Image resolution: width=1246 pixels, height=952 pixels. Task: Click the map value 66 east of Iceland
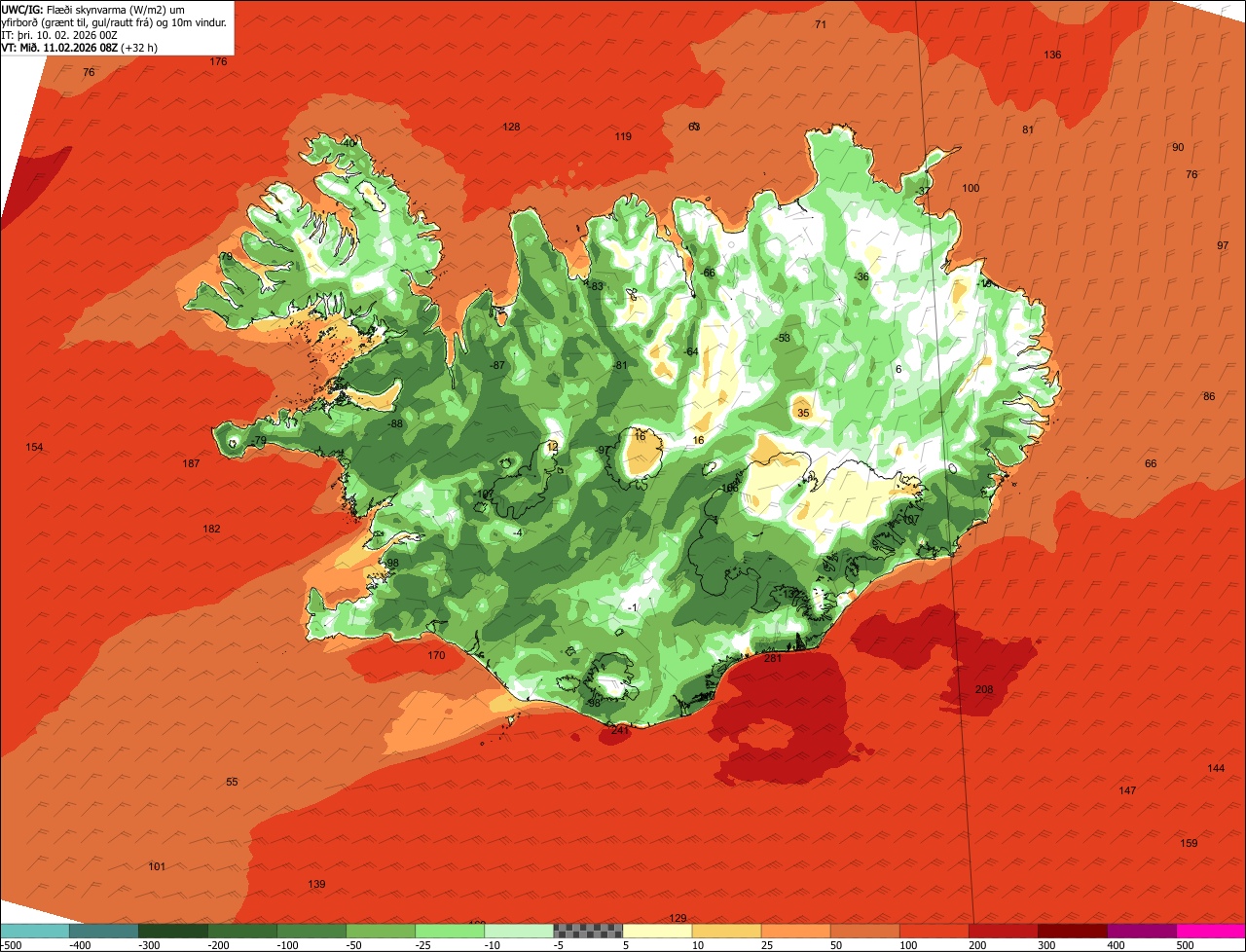coord(1151,463)
